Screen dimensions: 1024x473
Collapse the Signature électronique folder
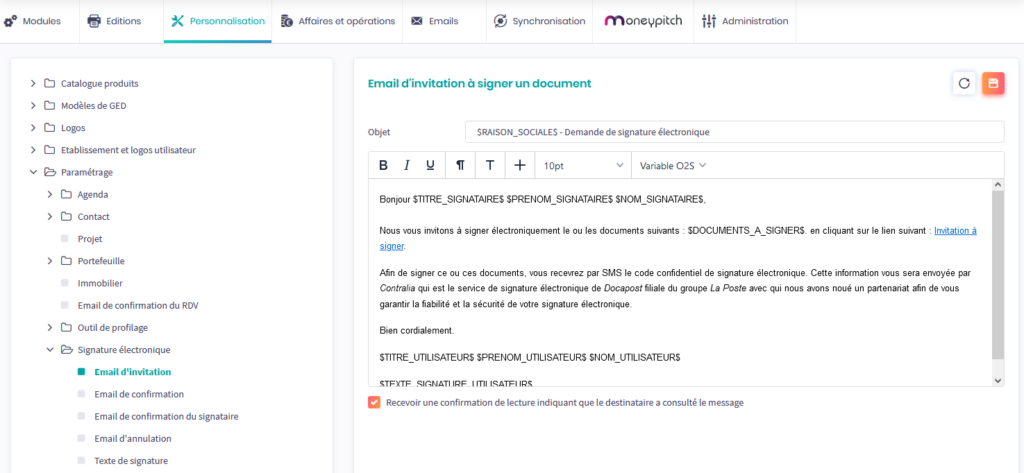point(51,350)
